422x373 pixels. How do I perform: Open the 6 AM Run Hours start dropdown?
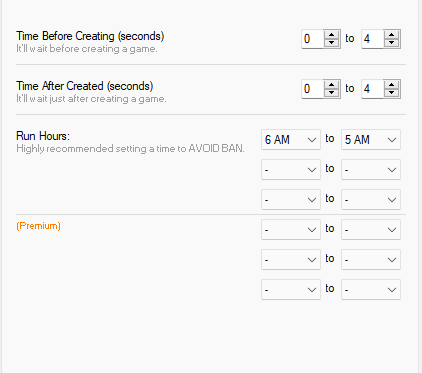click(291, 139)
